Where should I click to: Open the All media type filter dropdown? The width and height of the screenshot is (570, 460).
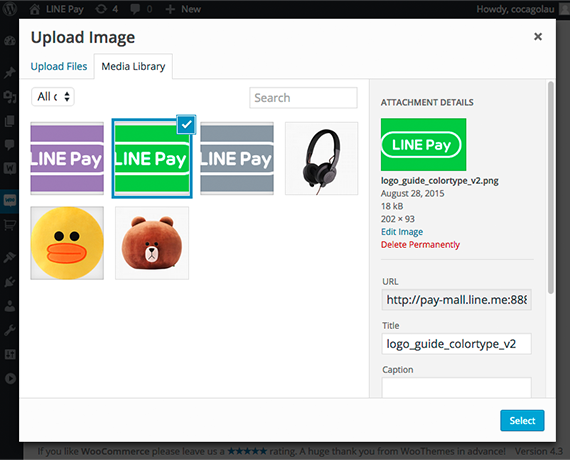tap(53, 97)
